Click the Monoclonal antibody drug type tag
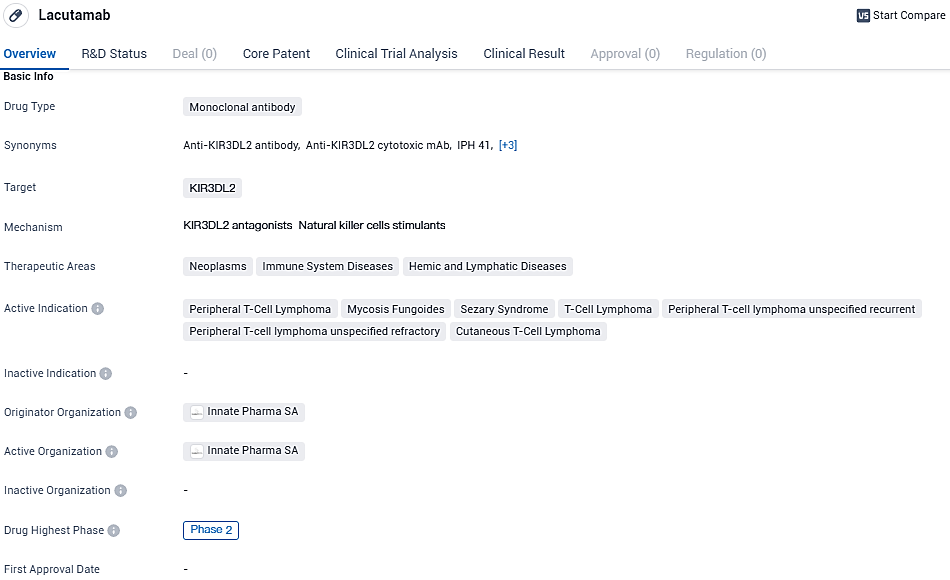The width and height of the screenshot is (950, 580). point(242,107)
